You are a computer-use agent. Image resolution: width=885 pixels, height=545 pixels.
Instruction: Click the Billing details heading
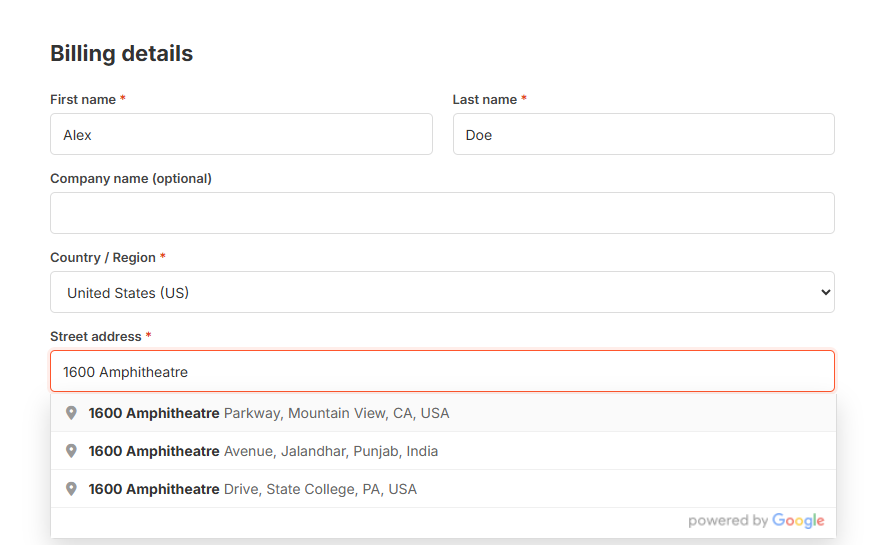click(x=122, y=54)
